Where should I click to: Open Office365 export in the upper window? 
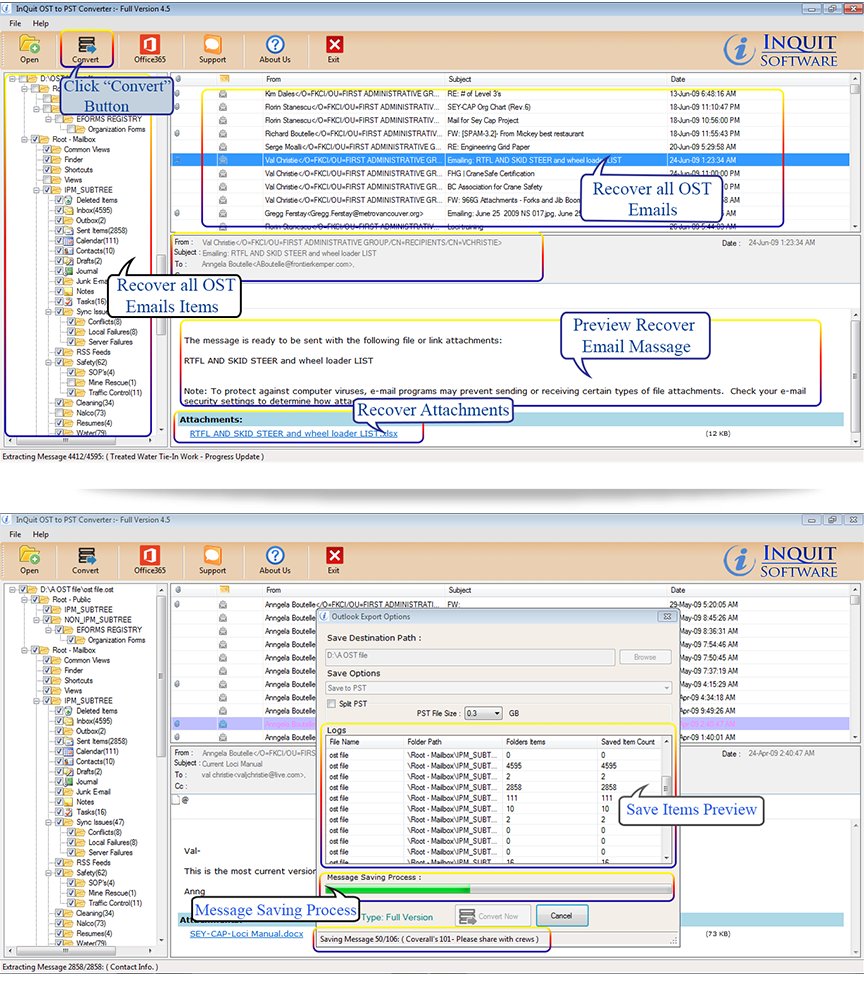[x=149, y=45]
